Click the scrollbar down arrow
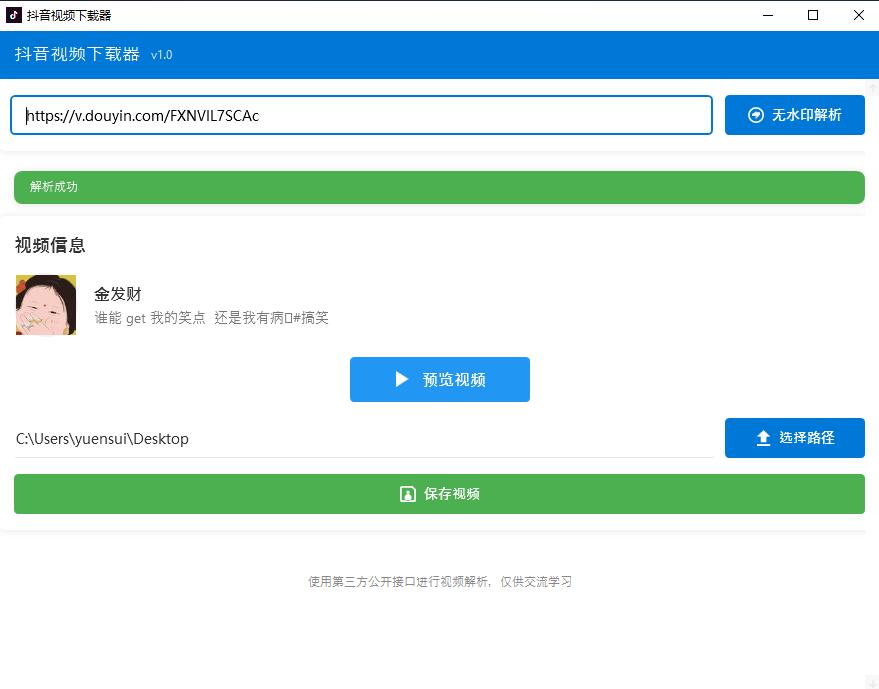This screenshot has width=879, height=689. 872,680
